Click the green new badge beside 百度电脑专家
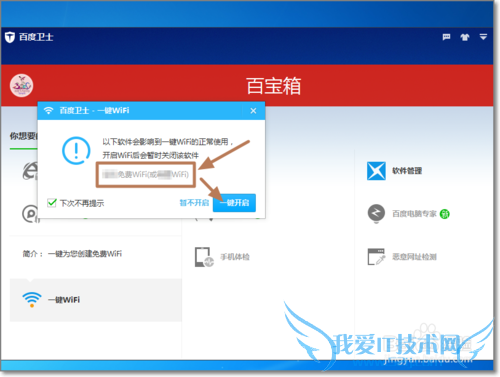Viewport: 500px width, 377px height. pyautogui.click(x=445, y=214)
